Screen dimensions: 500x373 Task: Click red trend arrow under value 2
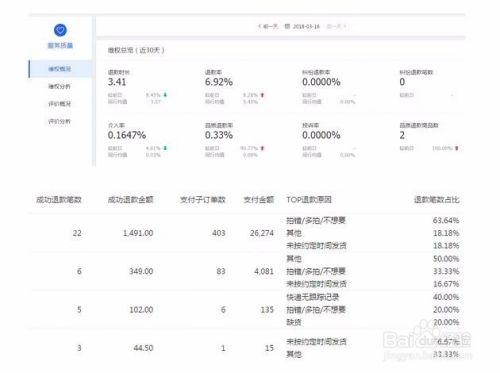[457, 148]
